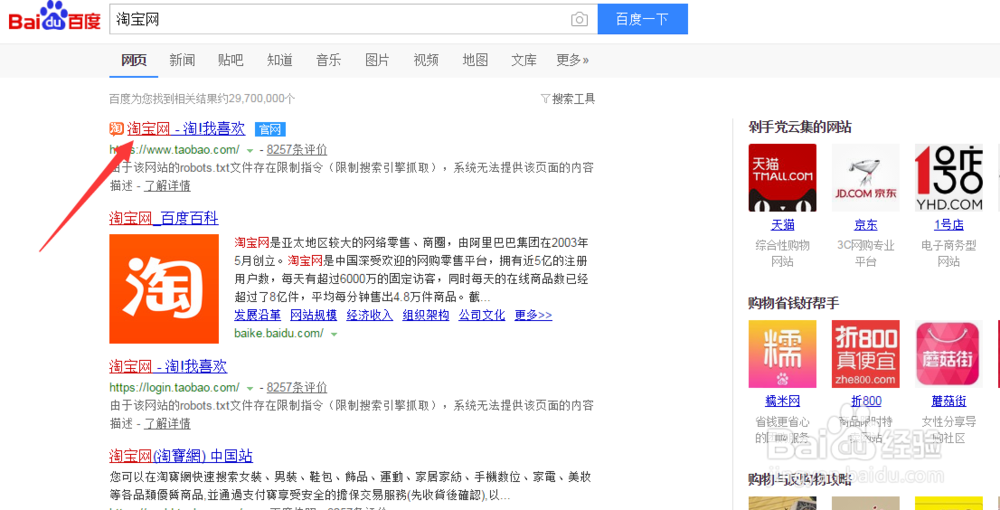
Task: Open the 经济收入 sublink
Action: tap(370, 315)
